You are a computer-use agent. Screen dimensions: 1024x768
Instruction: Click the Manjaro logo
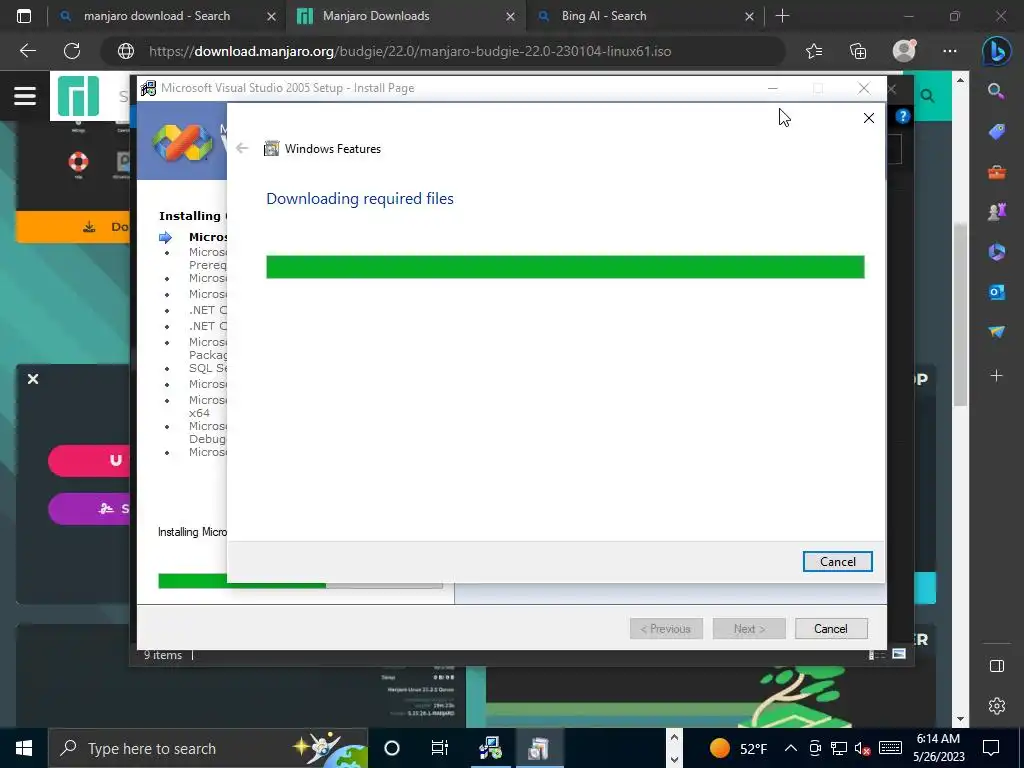(78, 96)
